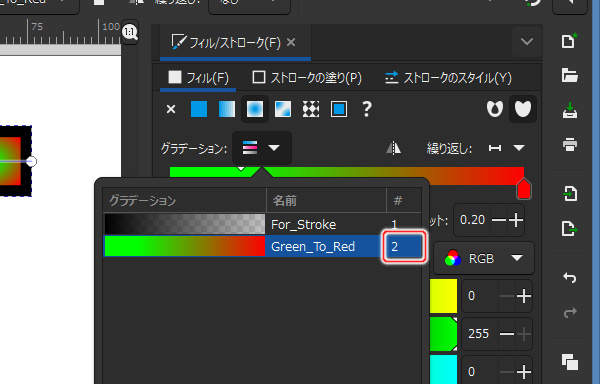
Task: Increase the red channel value 0
Action: pyautogui.click(x=523, y=296)
